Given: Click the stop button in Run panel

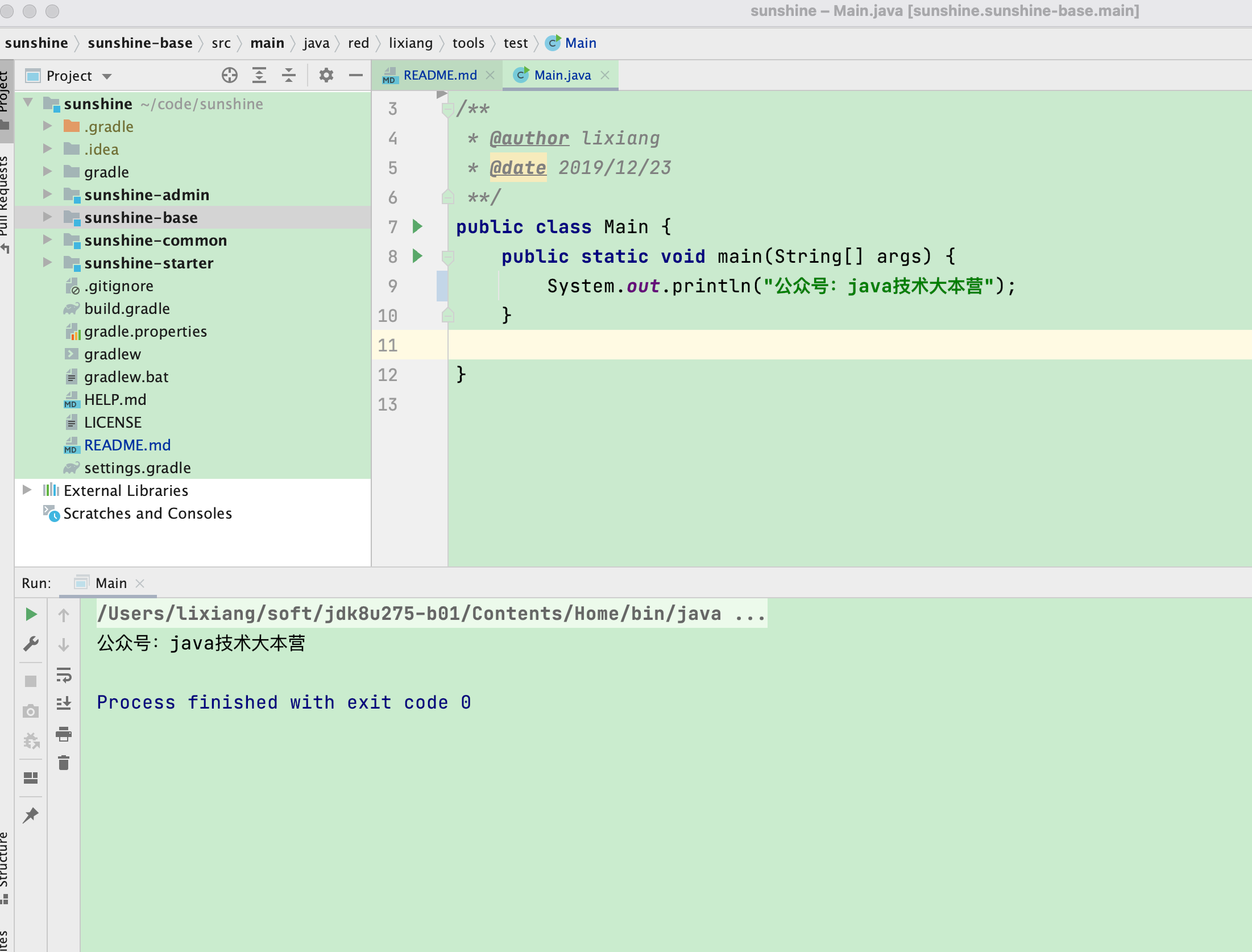Looking at the screenshot, I should coord(31,681).
